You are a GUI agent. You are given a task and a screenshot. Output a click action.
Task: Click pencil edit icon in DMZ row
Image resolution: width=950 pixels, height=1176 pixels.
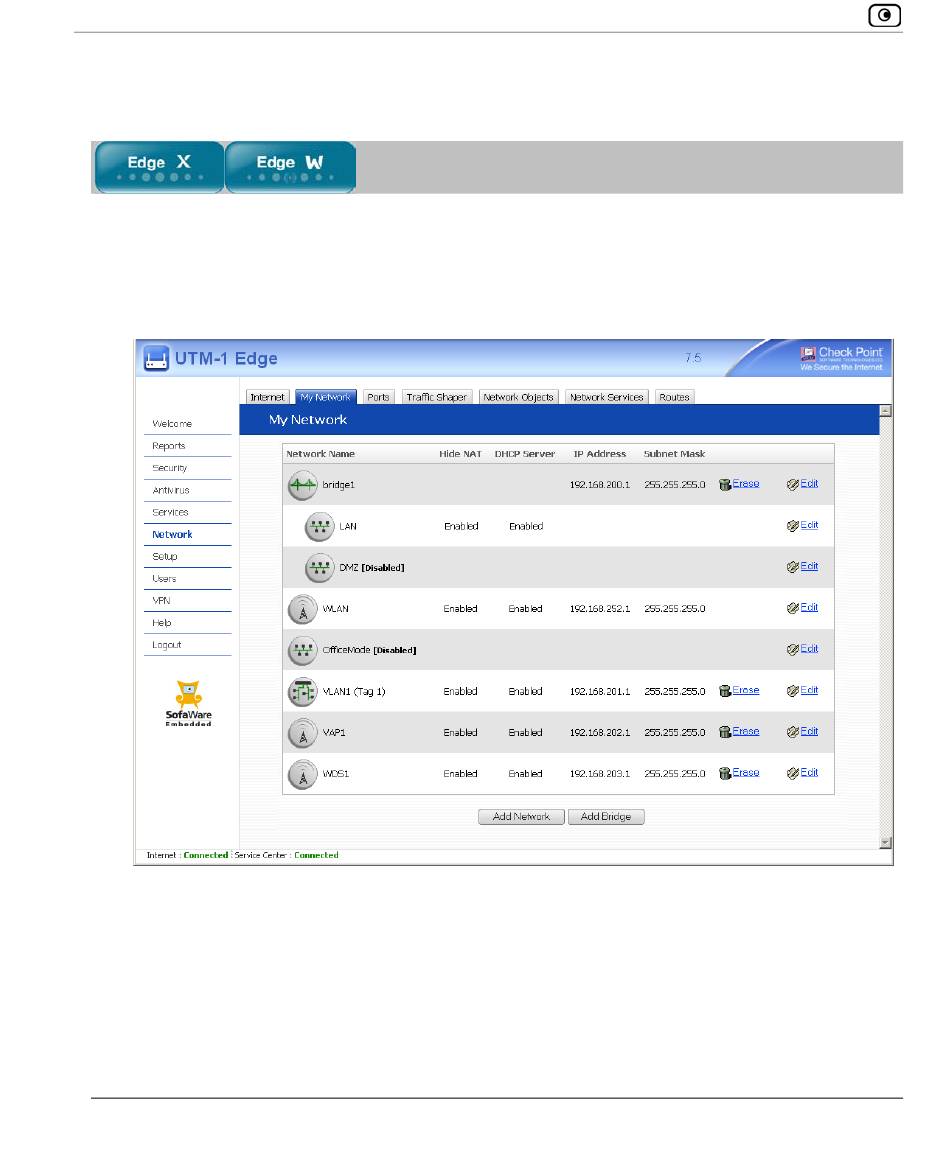click(793, 568)
